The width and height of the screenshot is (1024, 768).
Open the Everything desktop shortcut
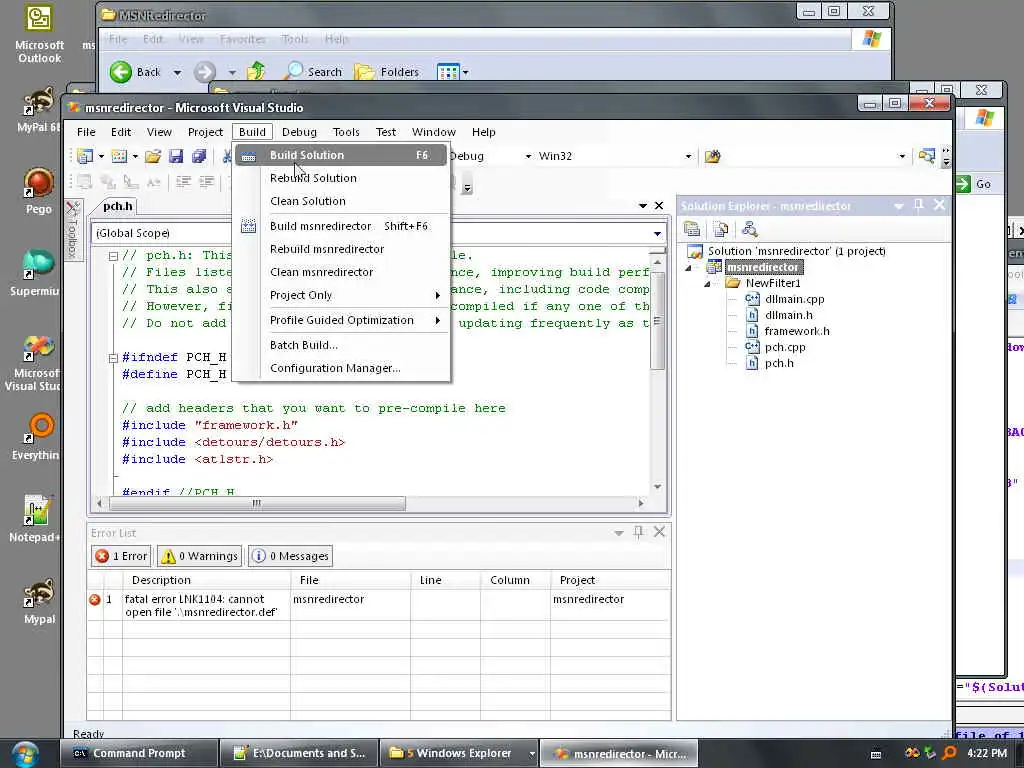pyautogui.click(x=36, y=437)
